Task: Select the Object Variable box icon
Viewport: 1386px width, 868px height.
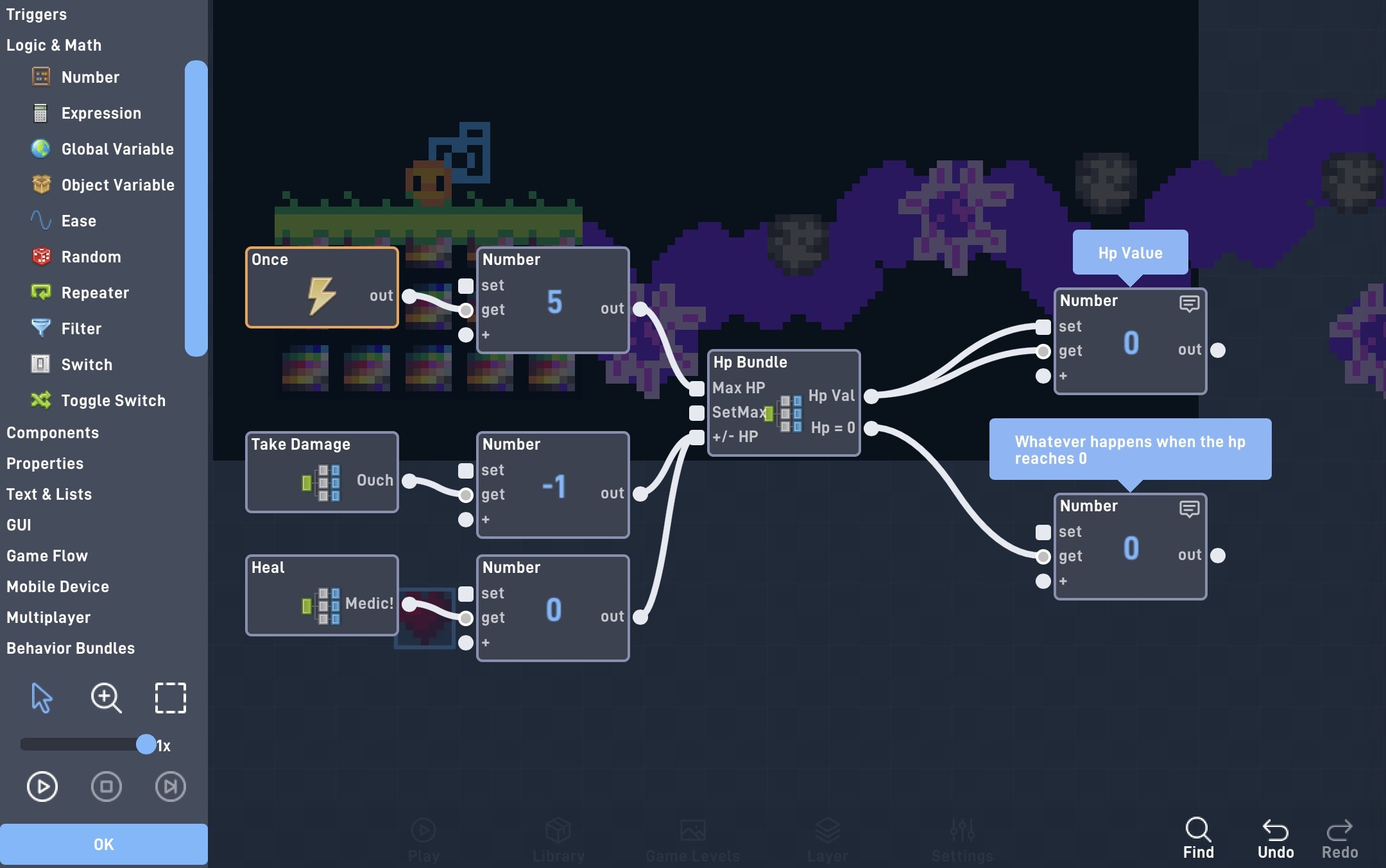Action: click(x=41, y=185)
